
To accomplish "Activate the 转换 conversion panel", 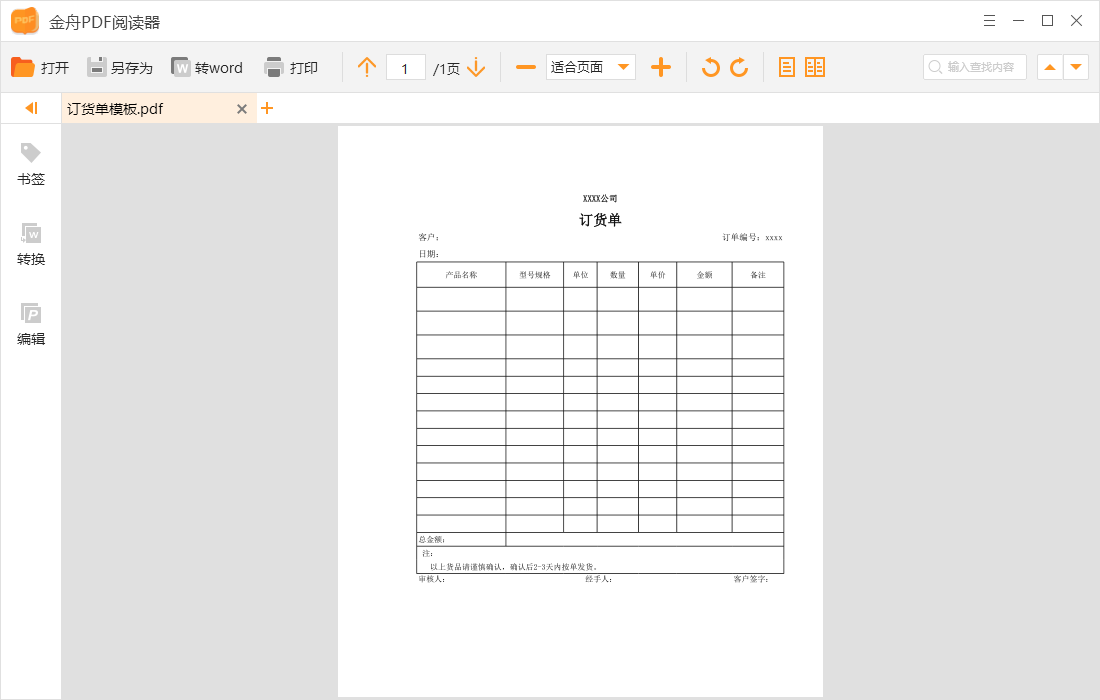I will [x=30, y=245].
